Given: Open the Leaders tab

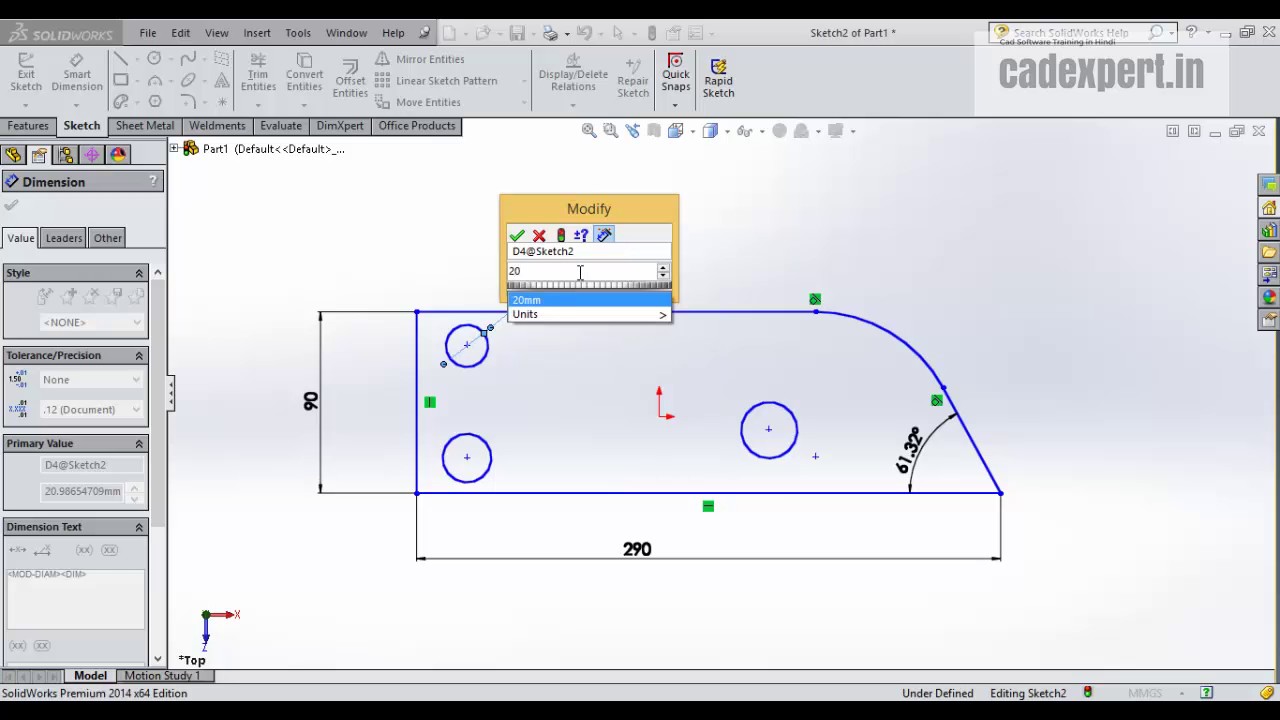Looking at the screenshot, I should tap(64, 238).
